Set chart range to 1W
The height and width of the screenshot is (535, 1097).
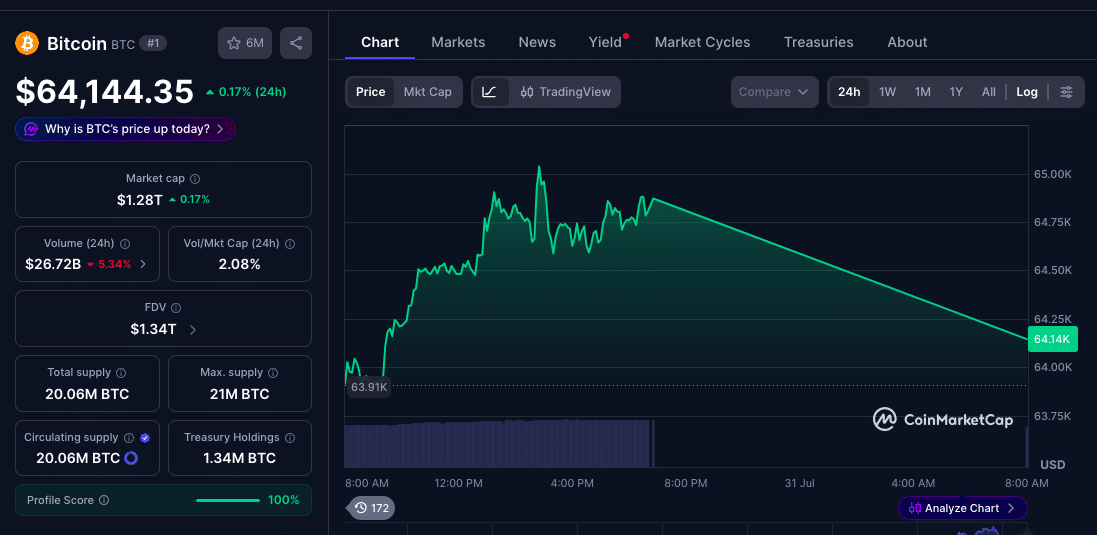point(887,92)
